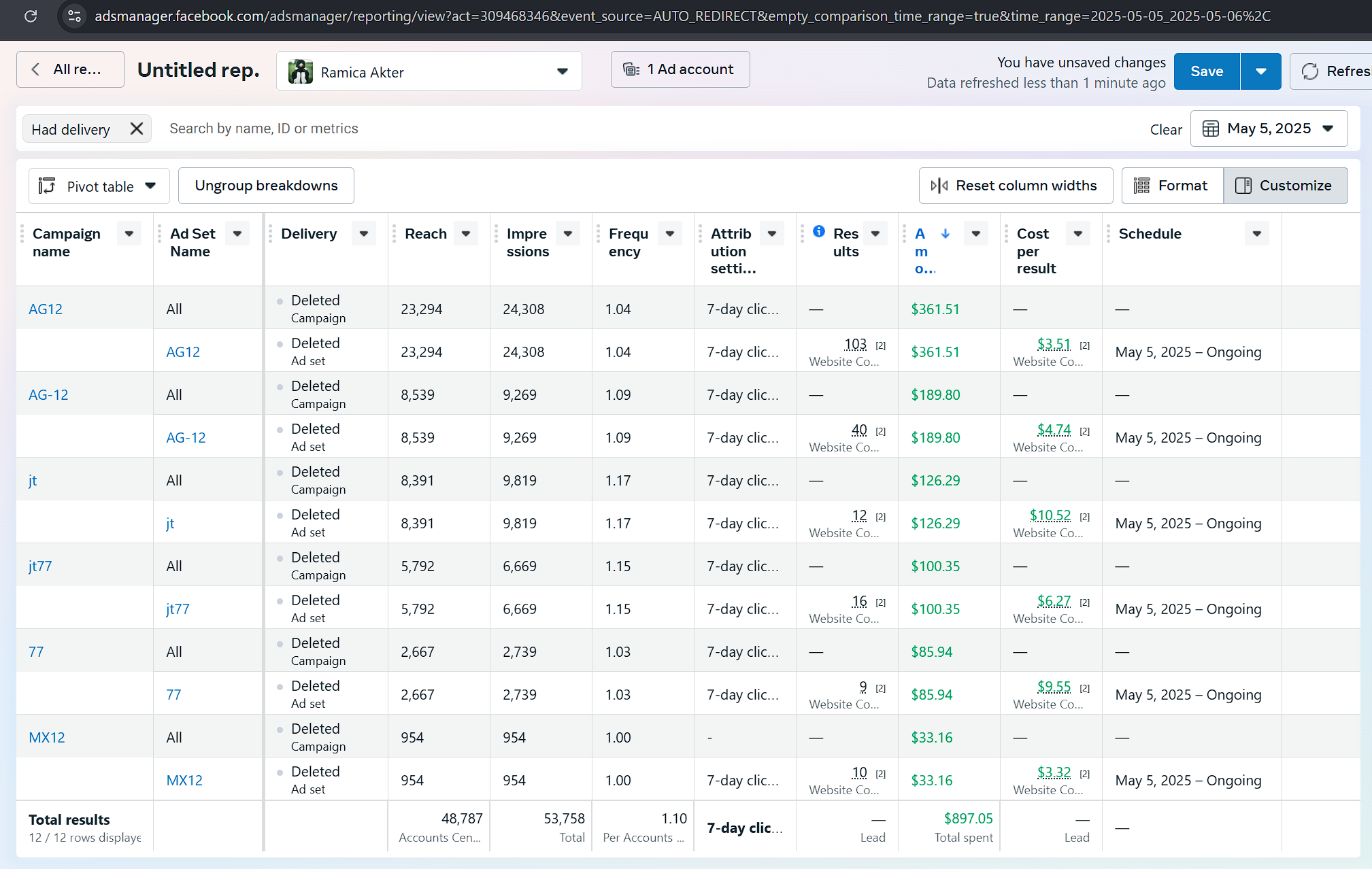The height and width of the screenshot is (869, 1372).
Task: Click Clear next to the date range
Action: 1165,129
